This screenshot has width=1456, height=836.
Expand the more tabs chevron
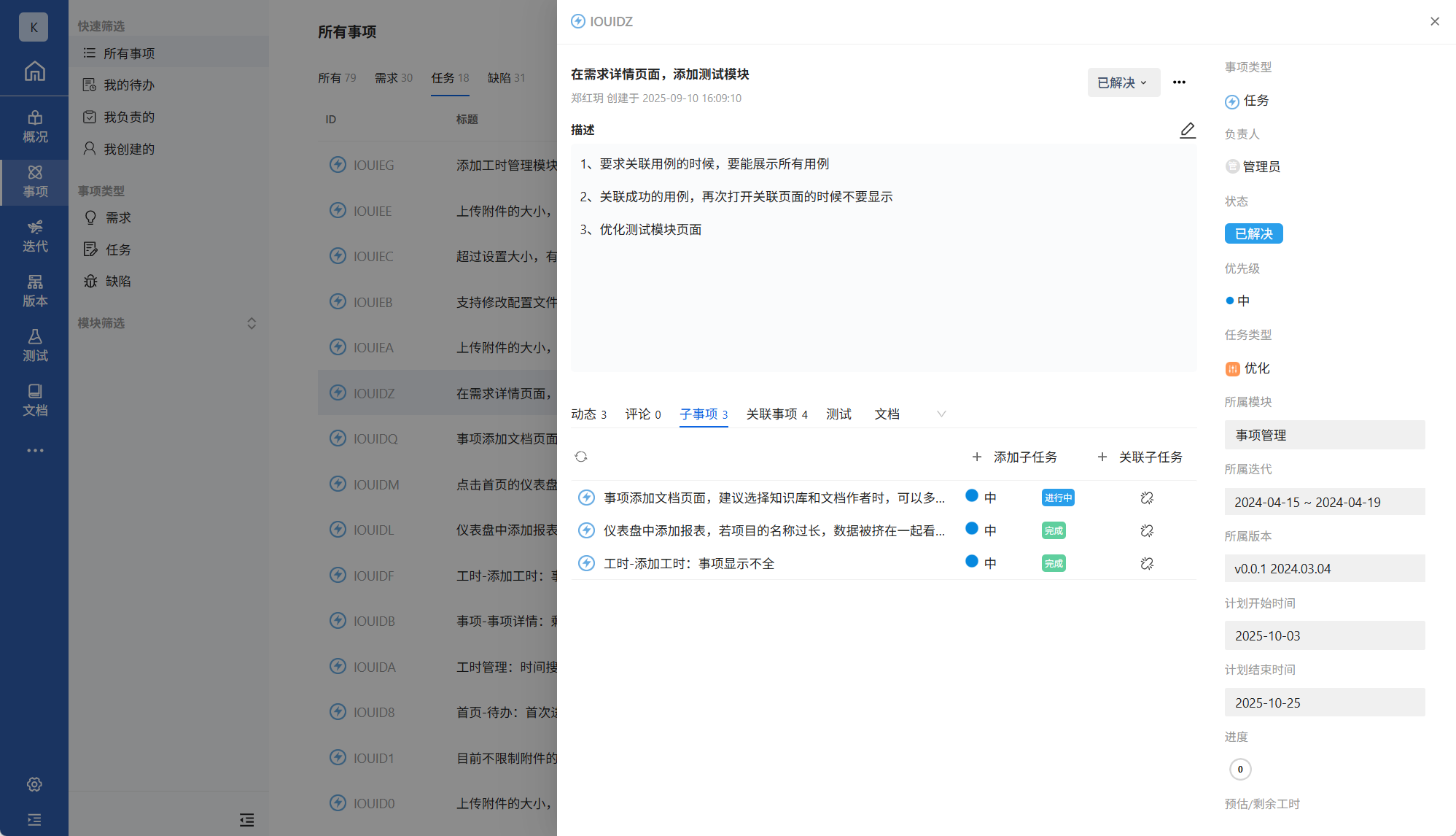941,414
